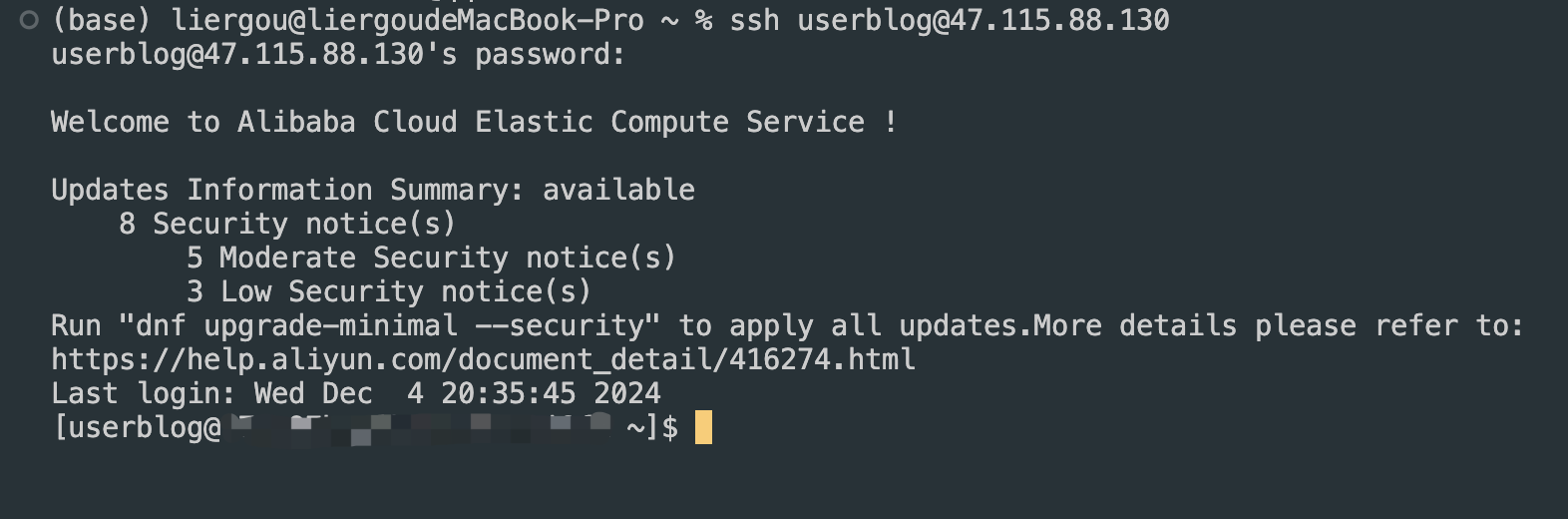This screenshot has width=1568, height=519.
Task: Click the command status circle beside the prompt
Action: 29,20
